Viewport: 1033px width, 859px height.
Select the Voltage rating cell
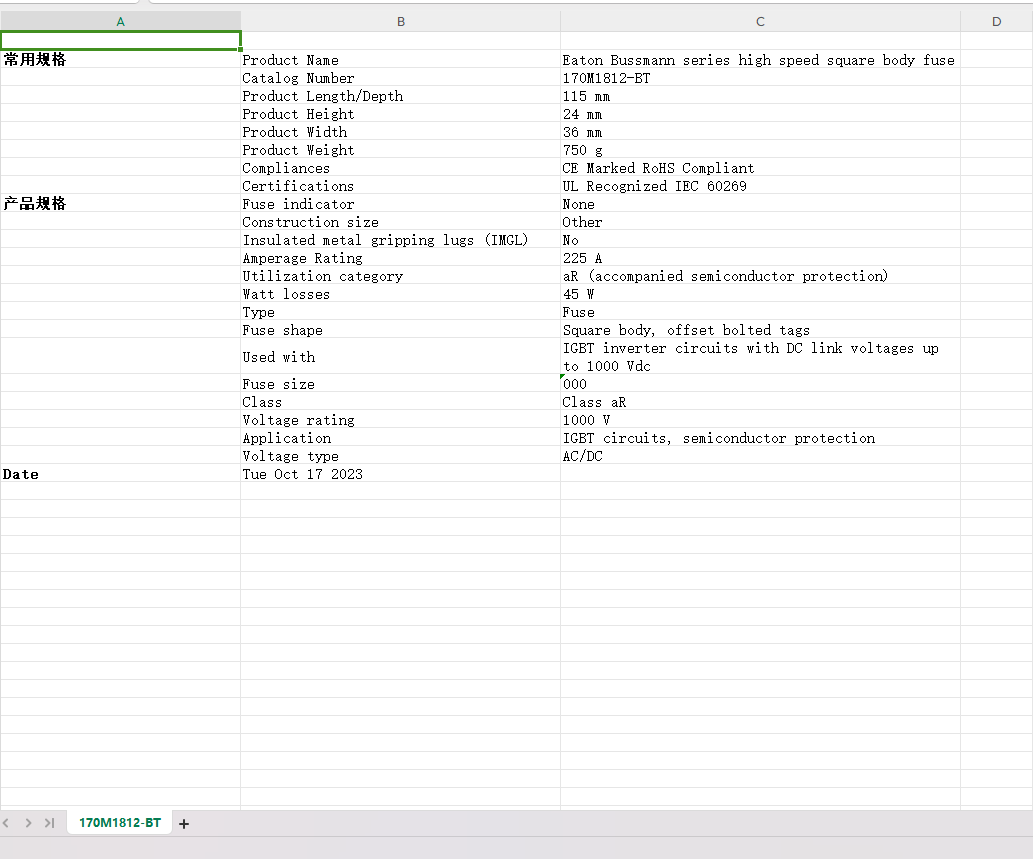[x=401, y=420]
